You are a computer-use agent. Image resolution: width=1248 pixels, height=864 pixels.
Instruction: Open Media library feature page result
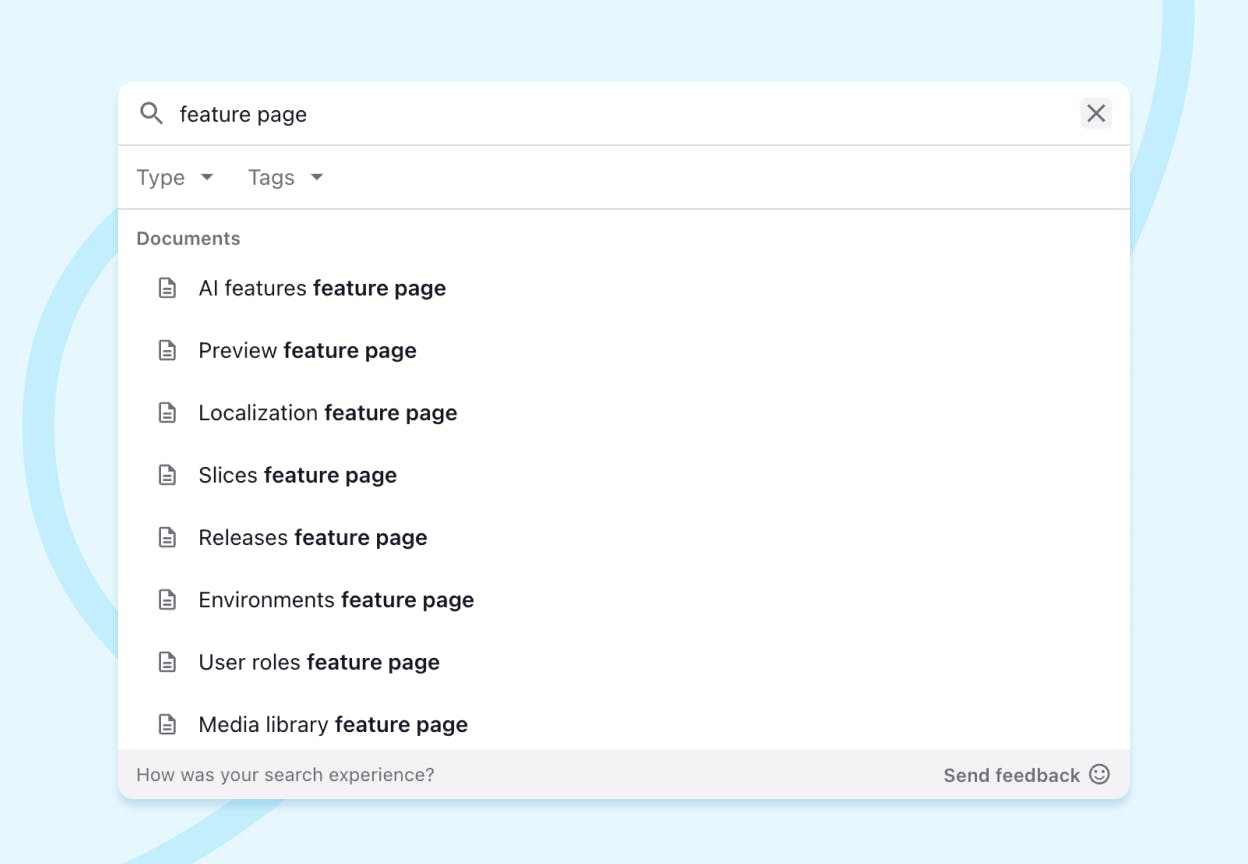[333, 724]
